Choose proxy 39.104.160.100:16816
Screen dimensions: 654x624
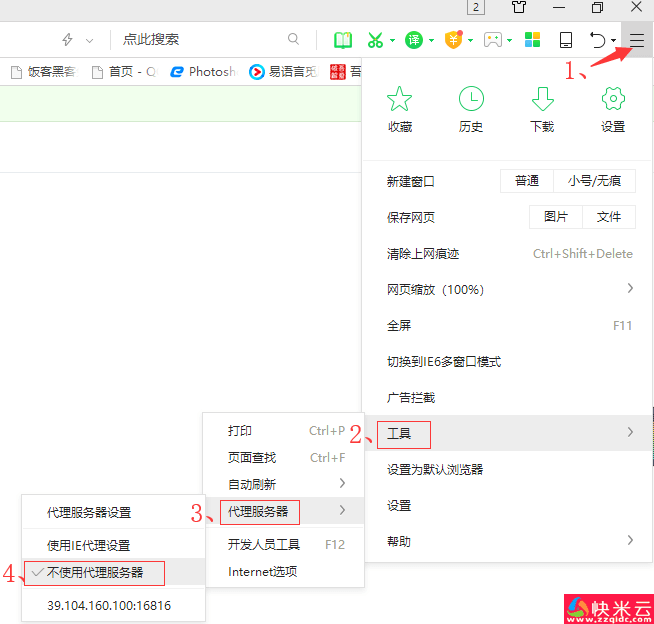point(109,605)
